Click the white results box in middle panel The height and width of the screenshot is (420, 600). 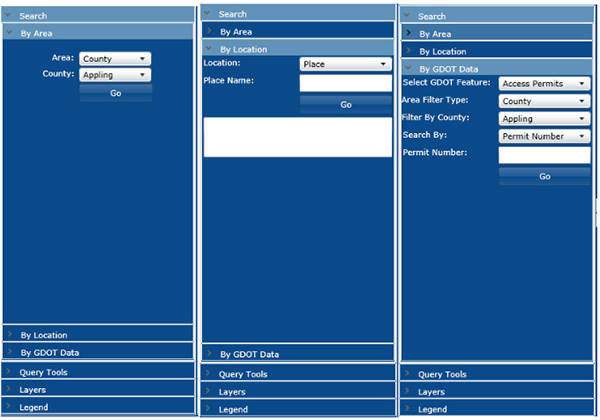click(298, 137)
